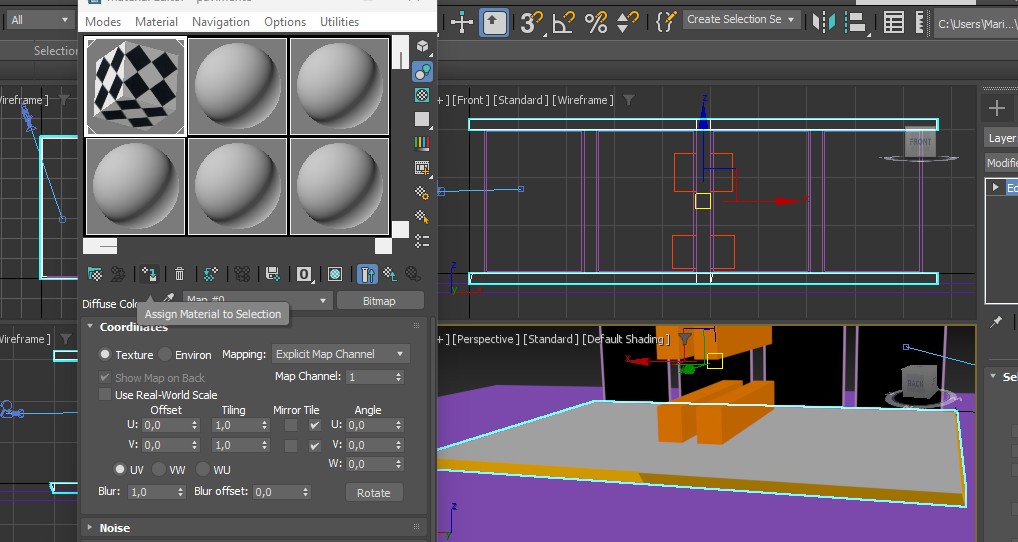The image size is (1018, 542).
Task: Select the Environ radio button
Action: click(165, 354)
